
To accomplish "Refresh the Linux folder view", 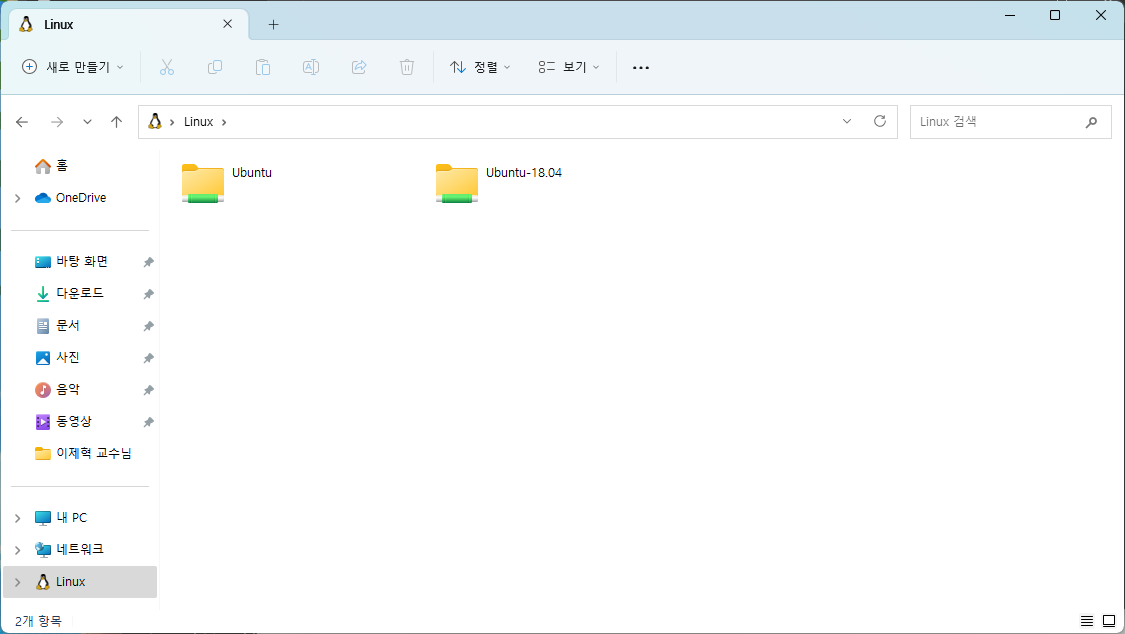I will point(880,121).
